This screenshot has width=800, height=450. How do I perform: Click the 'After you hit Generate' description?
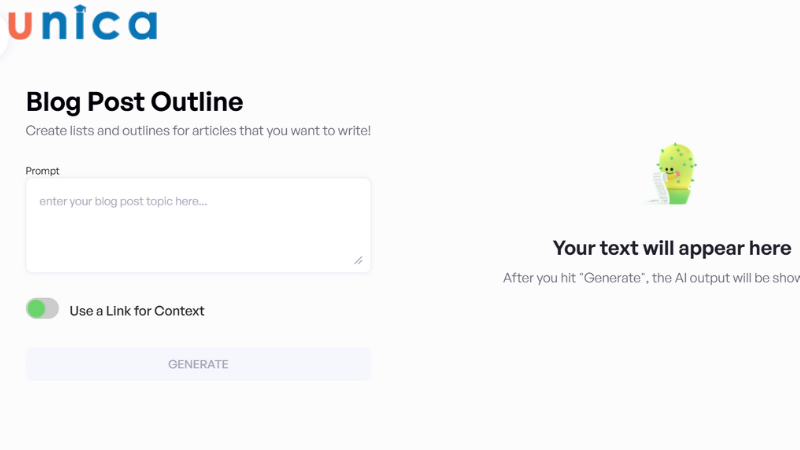(650, 278)
